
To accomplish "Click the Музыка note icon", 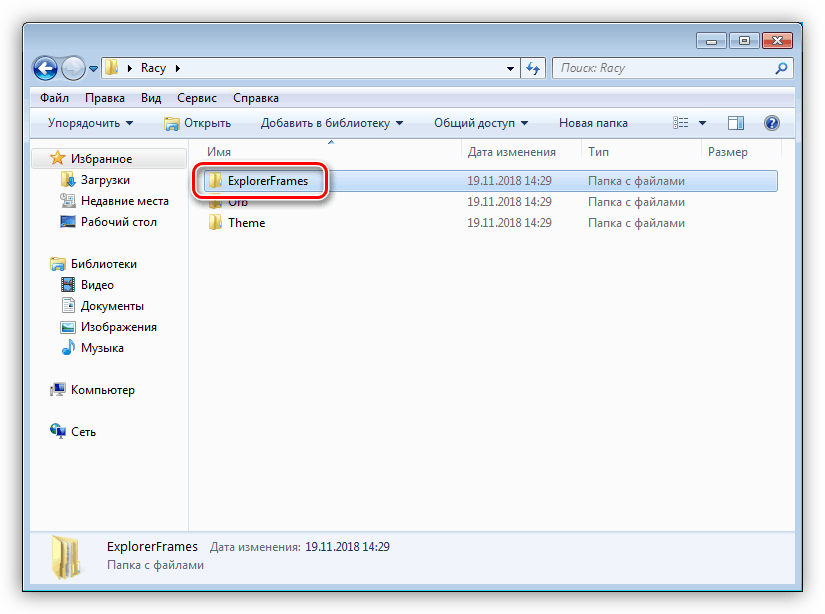I will pyautogui.click(x=68, y=347).
